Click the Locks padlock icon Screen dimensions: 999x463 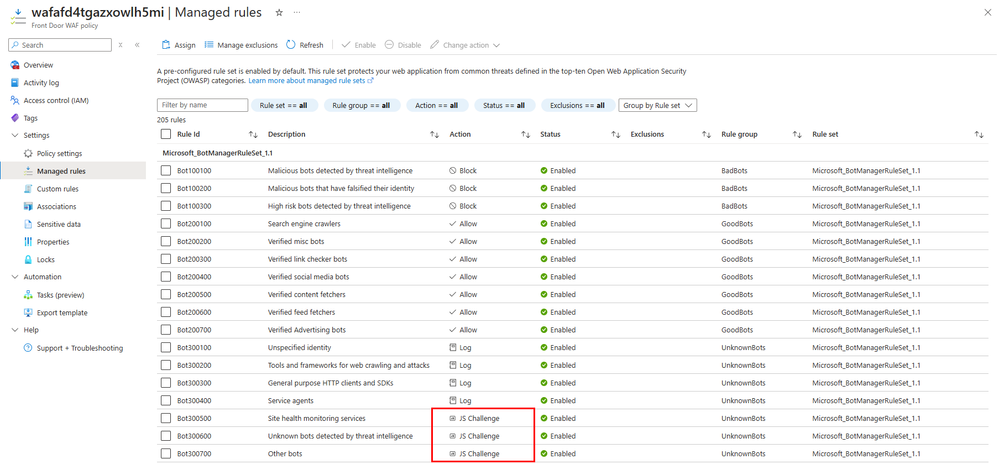28,260
